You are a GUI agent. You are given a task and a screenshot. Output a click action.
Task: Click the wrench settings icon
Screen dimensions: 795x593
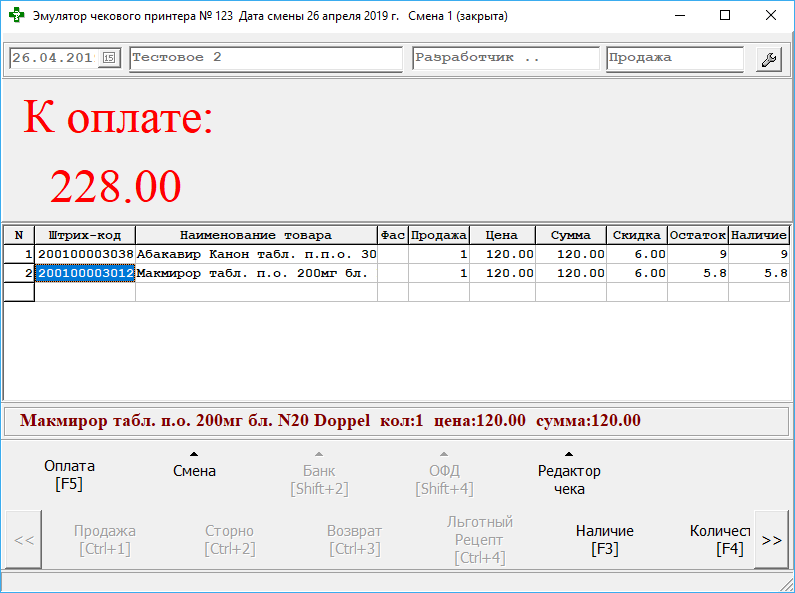(x=769, y=58)
